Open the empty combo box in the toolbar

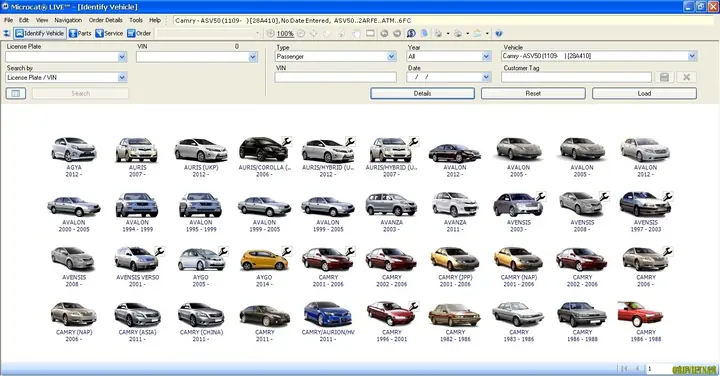tap(208, 34)
